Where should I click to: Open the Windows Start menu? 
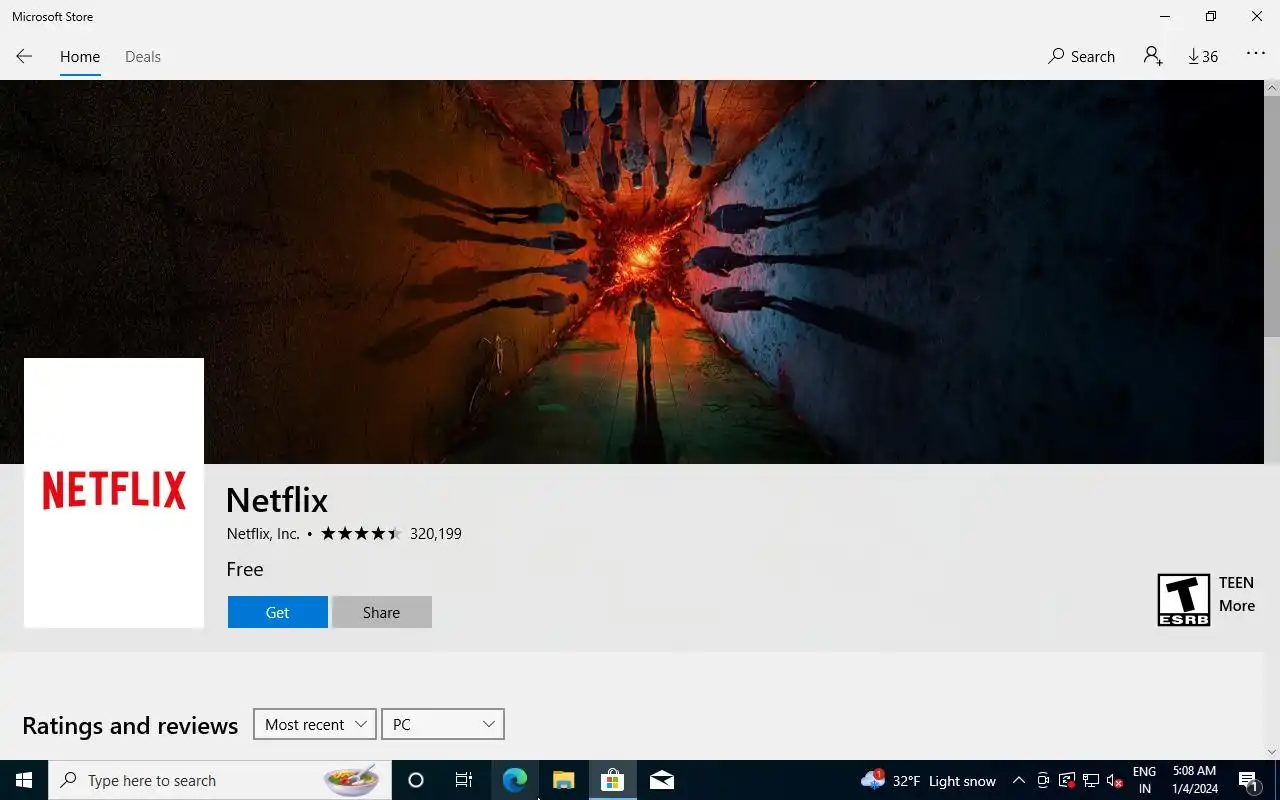click(x=24, y=780)
